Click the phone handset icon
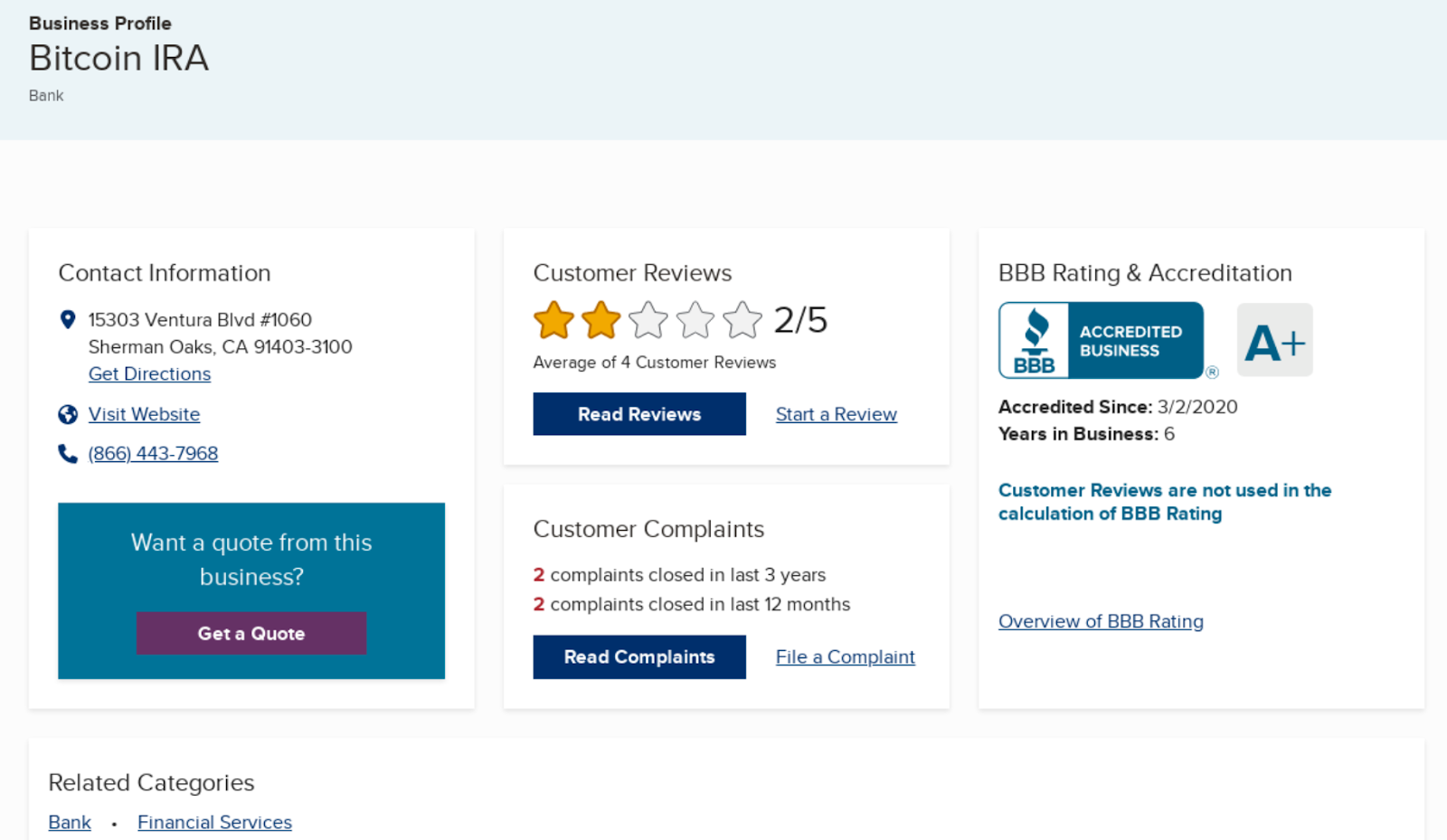The width and height of the screenshot is (1447, 840). [68, 453]
